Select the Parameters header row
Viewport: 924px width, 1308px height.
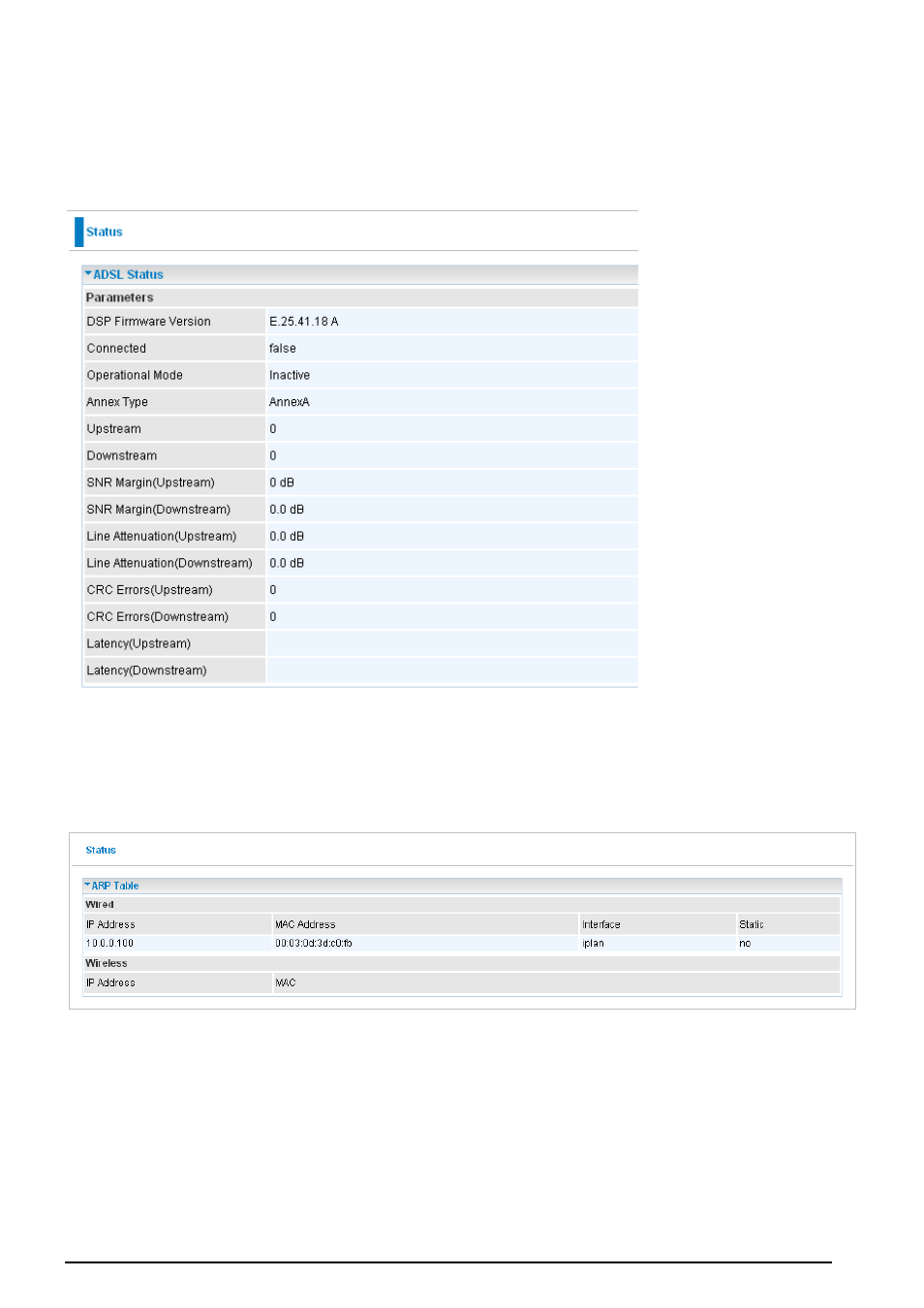tap(360, 297)
